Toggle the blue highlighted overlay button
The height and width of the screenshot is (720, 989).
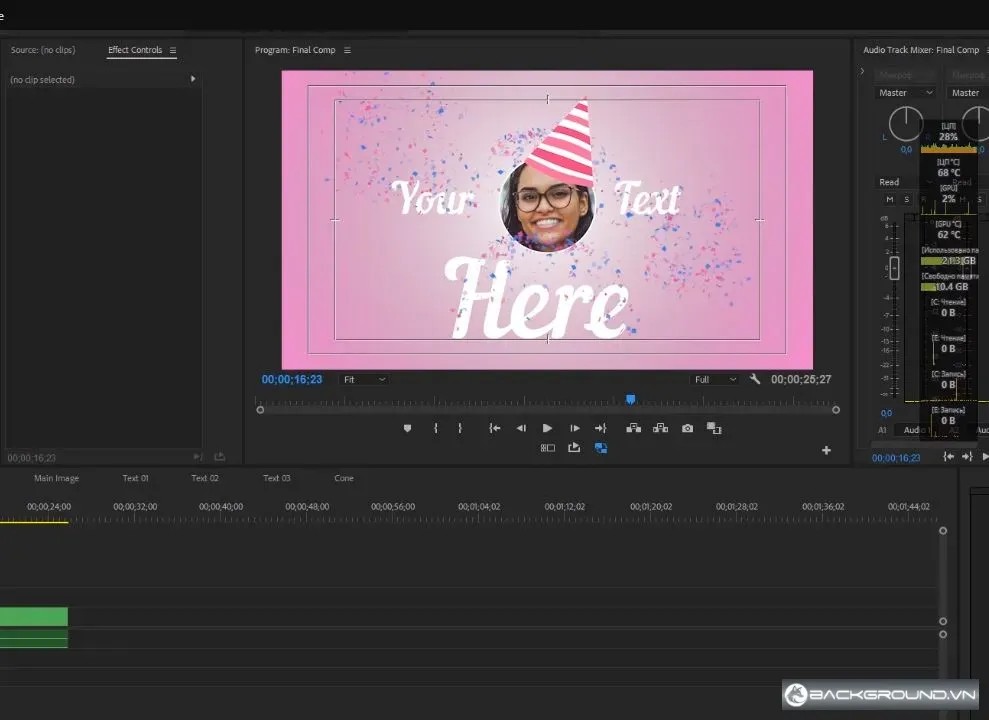600,448
